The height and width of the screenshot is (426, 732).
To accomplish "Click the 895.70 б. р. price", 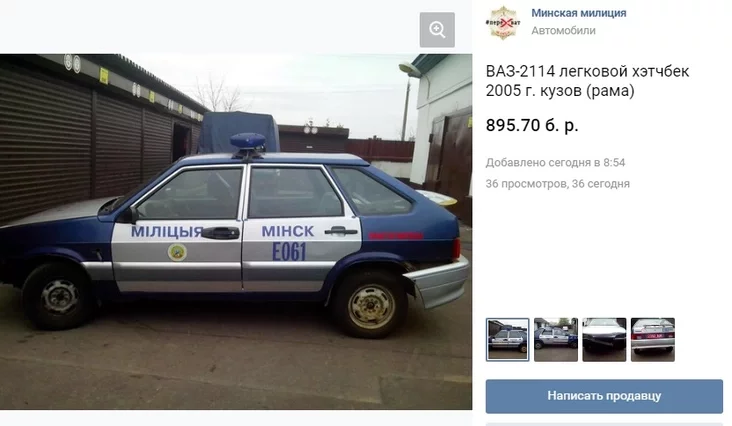I will [x=532, y=126].
